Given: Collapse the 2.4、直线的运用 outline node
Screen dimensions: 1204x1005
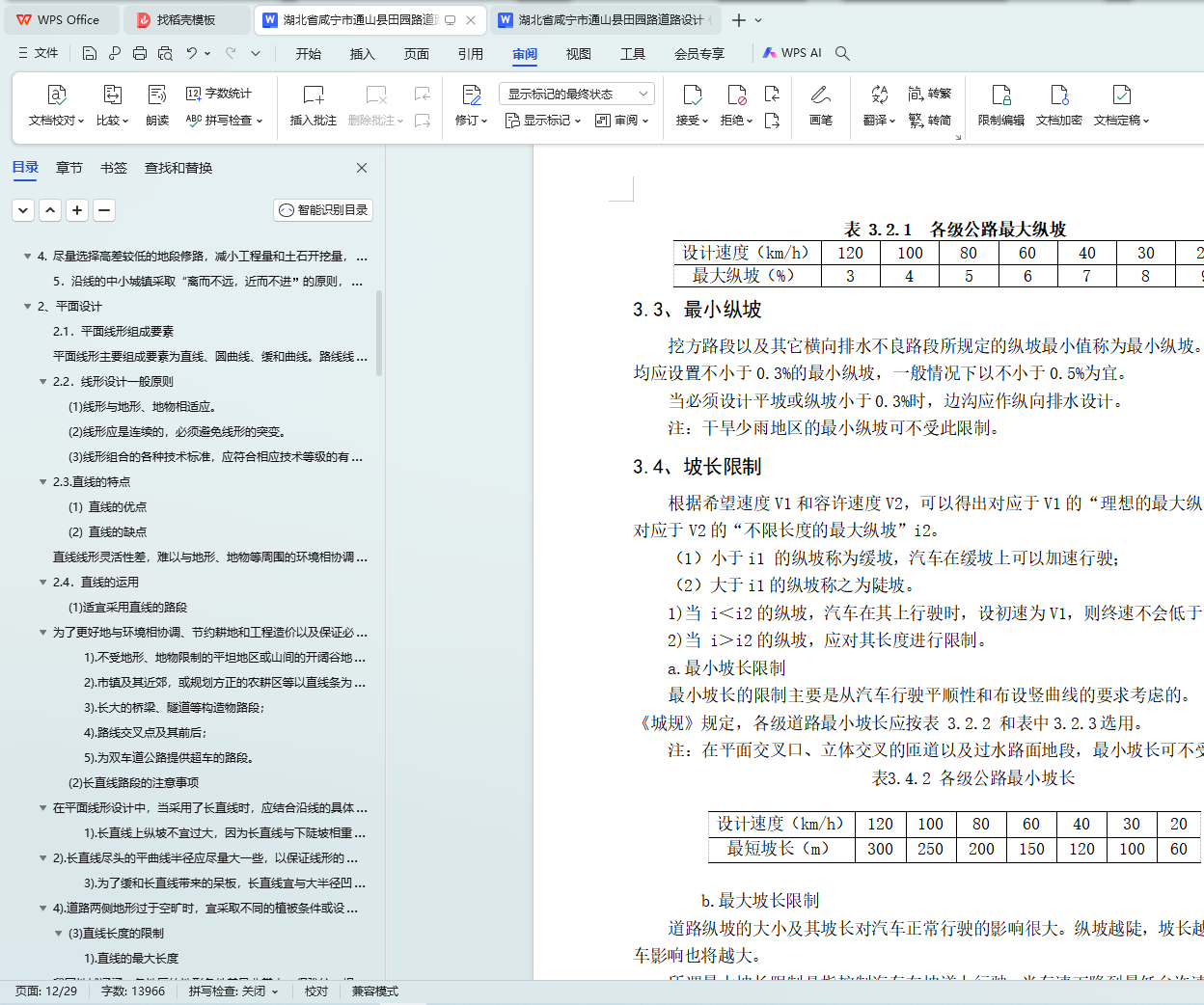Looking at the screenshot, I should pyautogui.click(x=42, y=583).
